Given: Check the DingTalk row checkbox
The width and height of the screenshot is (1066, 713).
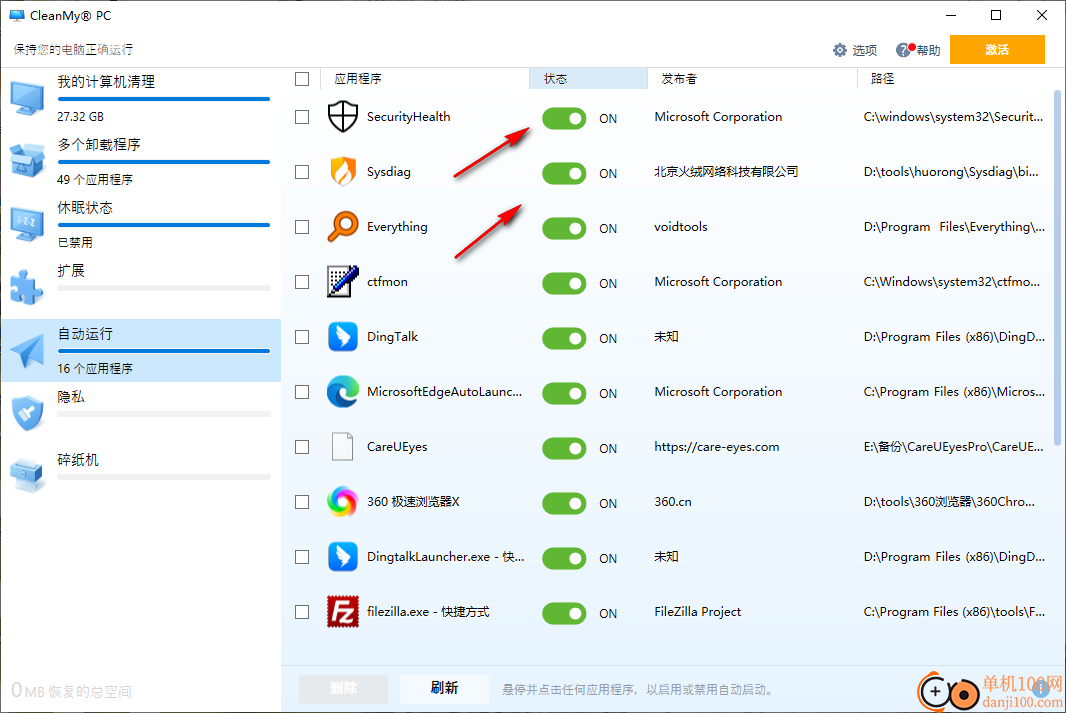Looking at the screenshot, I should 302,337.
